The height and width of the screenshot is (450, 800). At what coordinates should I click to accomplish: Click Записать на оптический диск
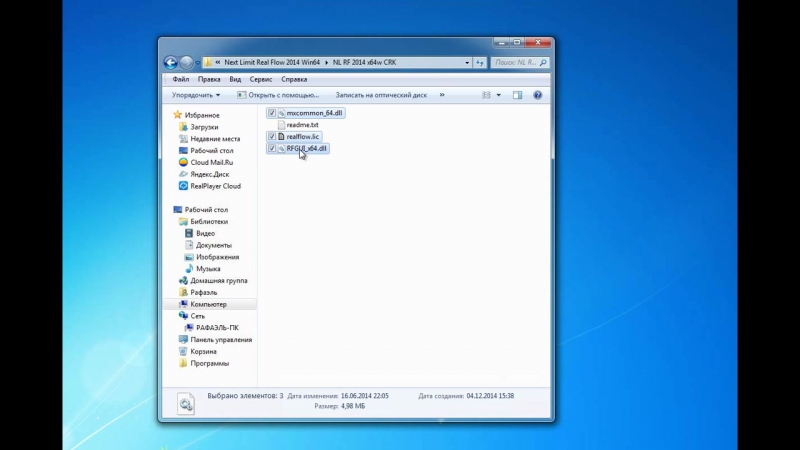381,95
